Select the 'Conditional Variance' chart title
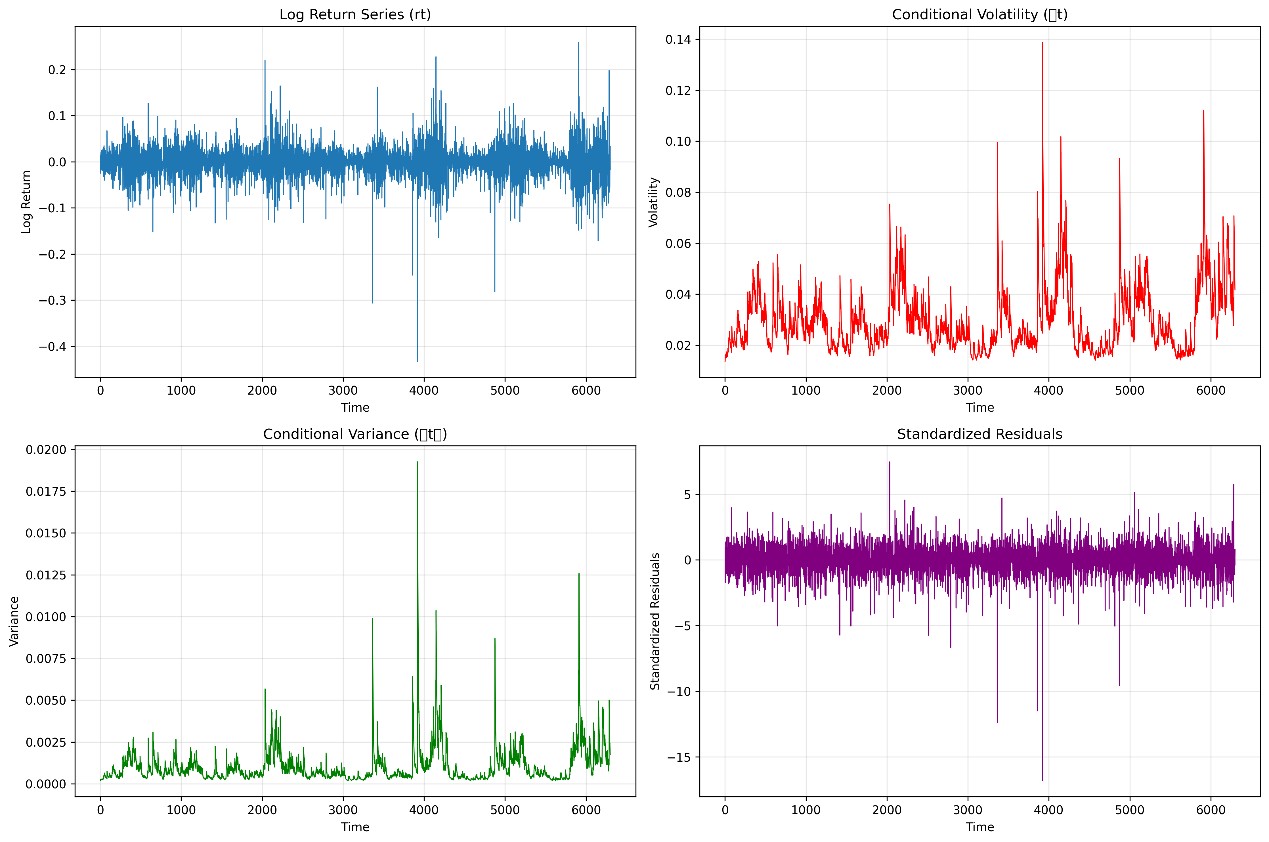This screenshot has height=842, width=1269. [355, 434]
